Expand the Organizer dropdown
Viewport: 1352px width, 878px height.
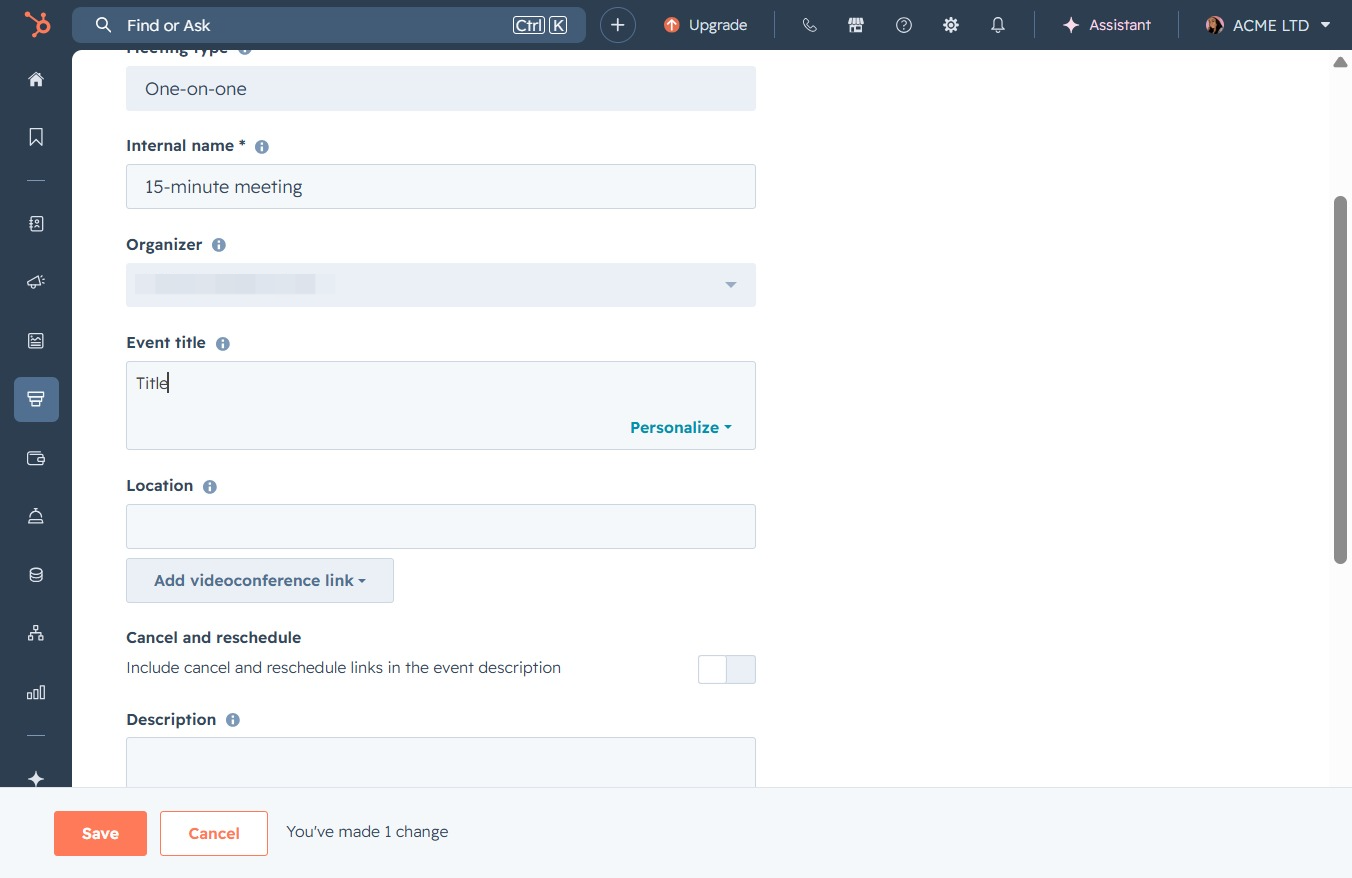pos(441,285)
